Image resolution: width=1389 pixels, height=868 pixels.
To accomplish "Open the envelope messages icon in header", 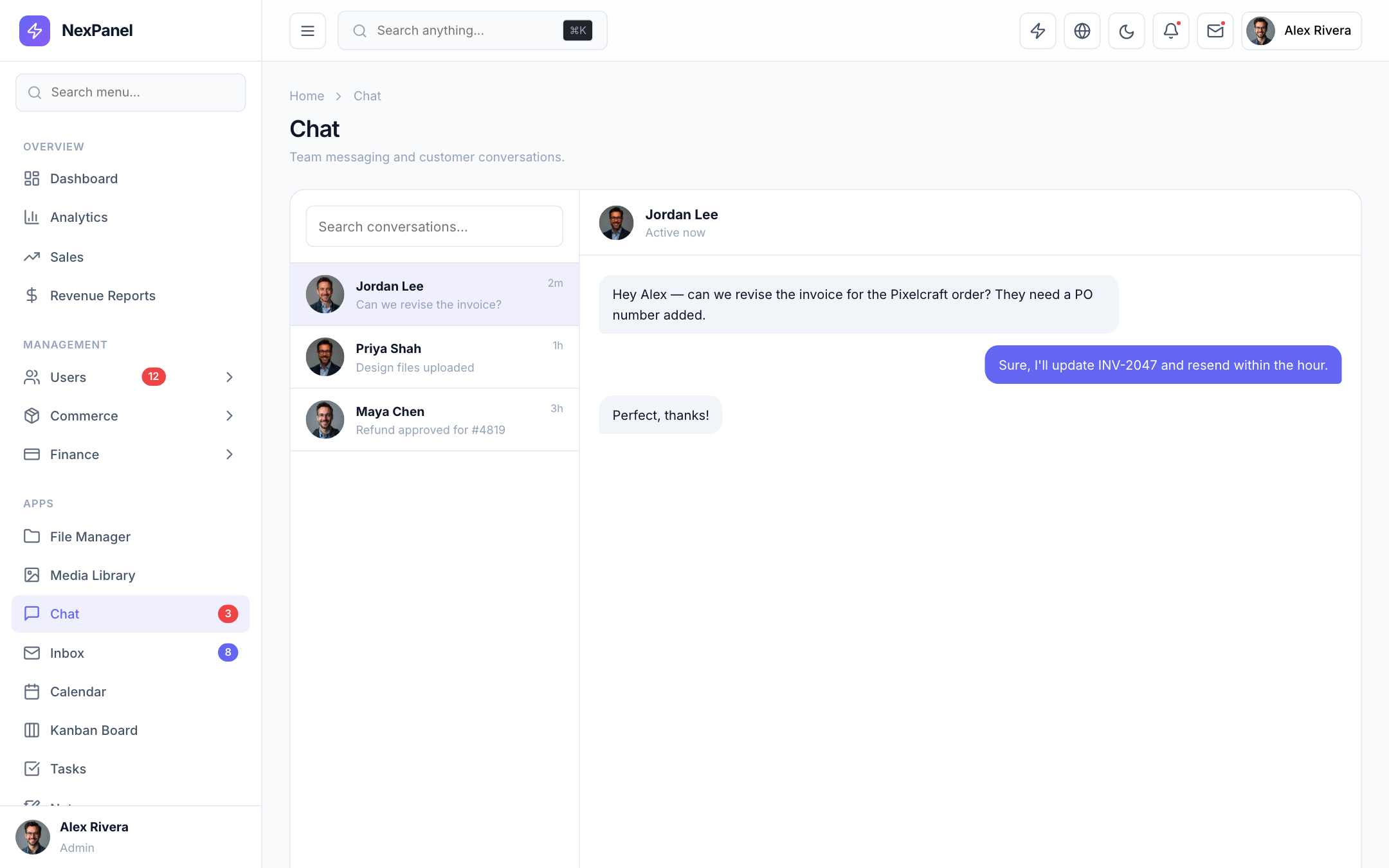I will [x=1215, y=30].
